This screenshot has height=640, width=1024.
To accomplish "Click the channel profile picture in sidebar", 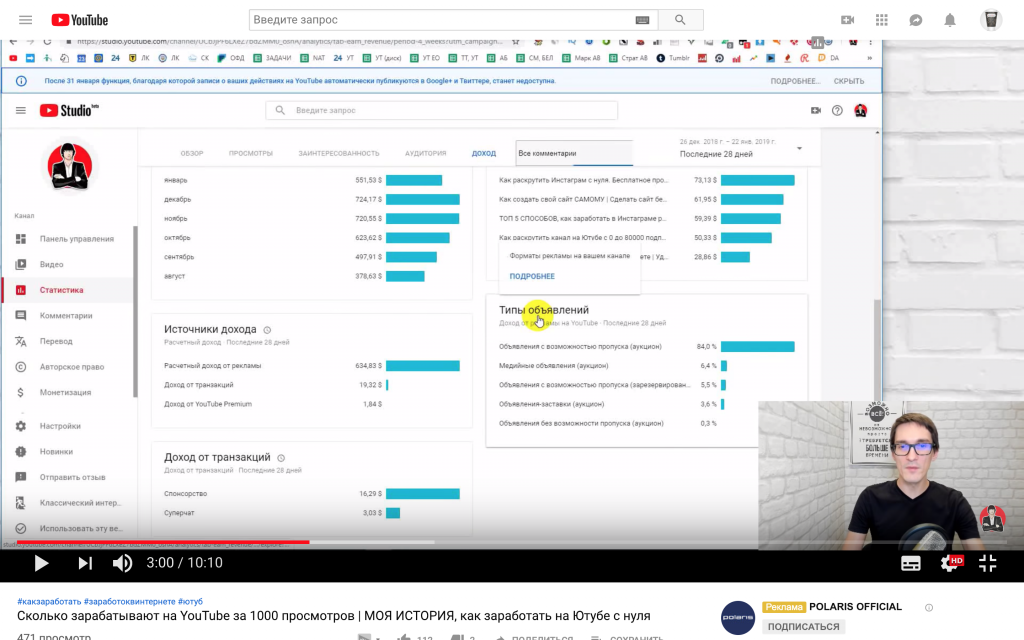I will tap(70, 167).
